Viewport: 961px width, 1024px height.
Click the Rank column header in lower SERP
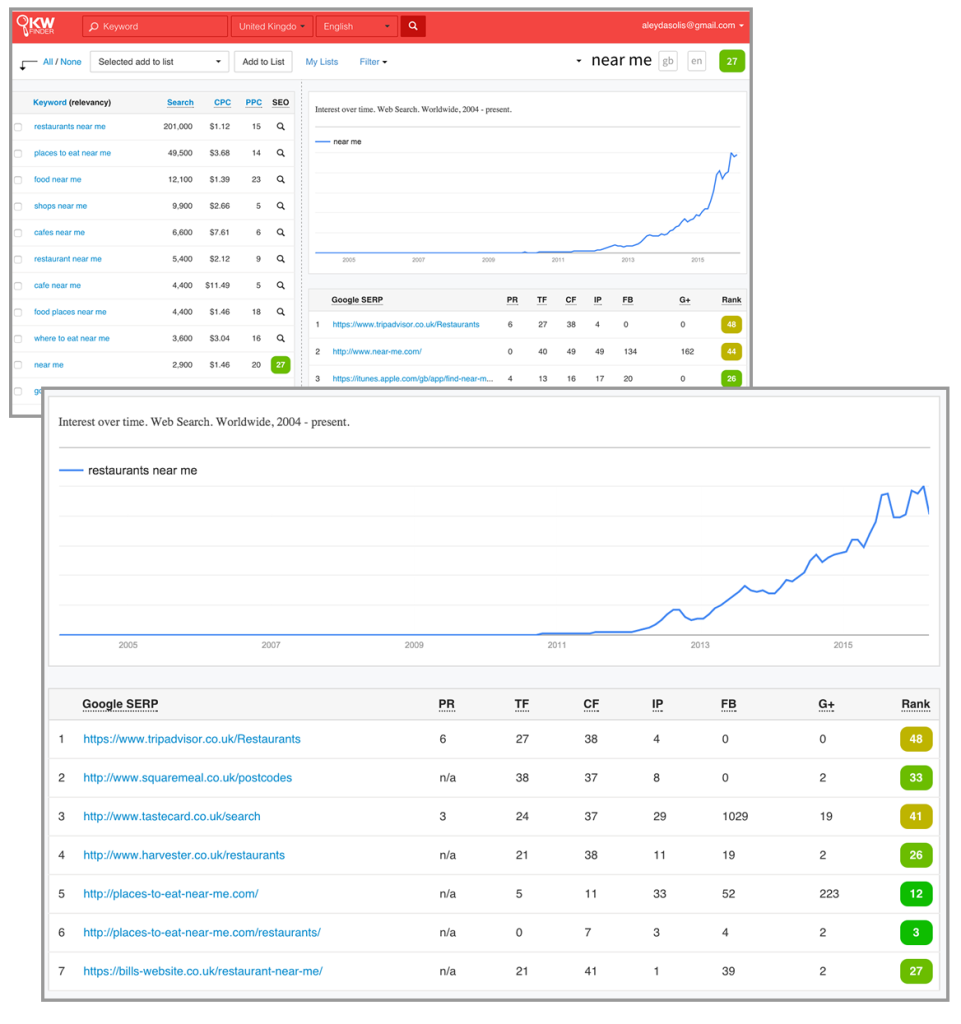[915, 704]
